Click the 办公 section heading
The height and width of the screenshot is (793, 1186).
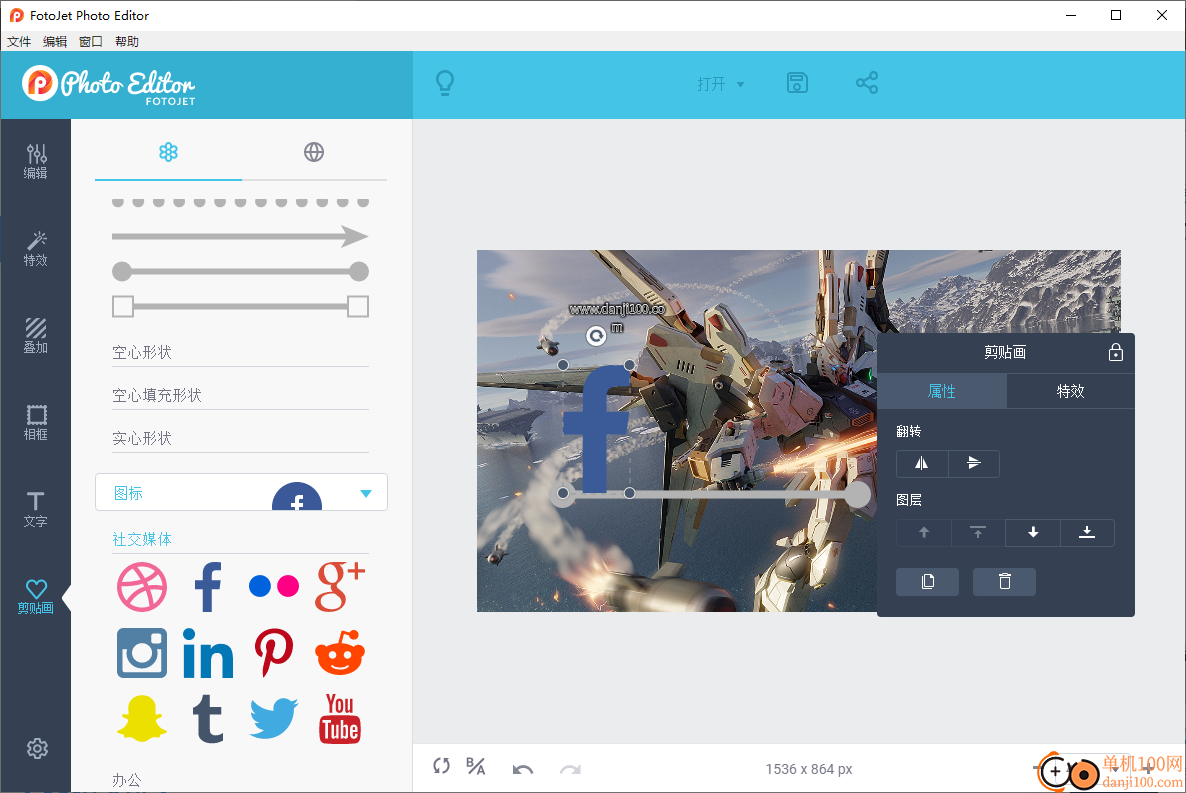click(x=127, y=780)
